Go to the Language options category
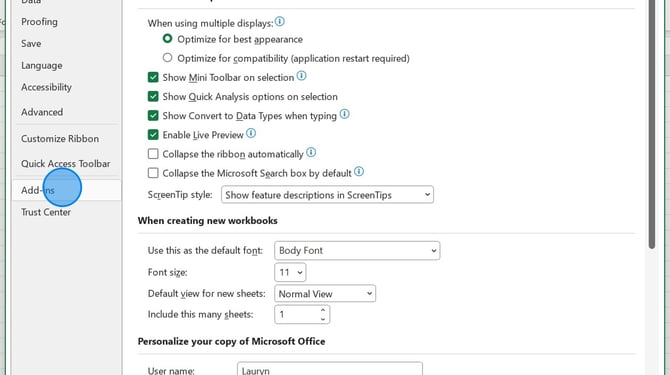Image resolution: width=670 pixels, height=375 pixels. click(42, 65)
